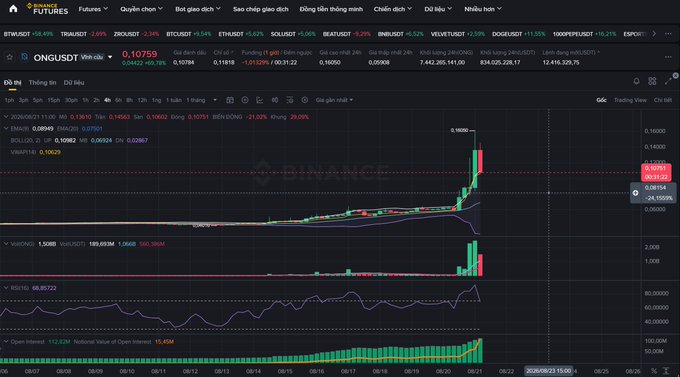Open the indicators line-chart icon
Image resolution: width=680 pixels, height=377 pixels.
[260, 100]
